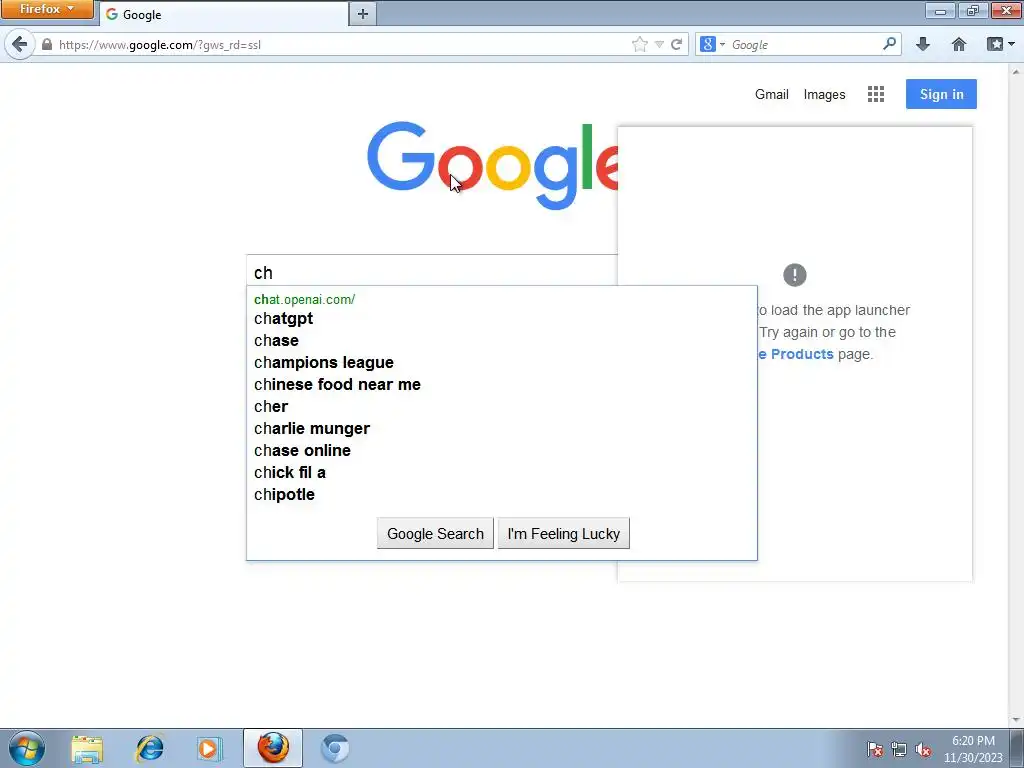
Task: Open the Google apps grid icon
Action: (x=876, y=94)
